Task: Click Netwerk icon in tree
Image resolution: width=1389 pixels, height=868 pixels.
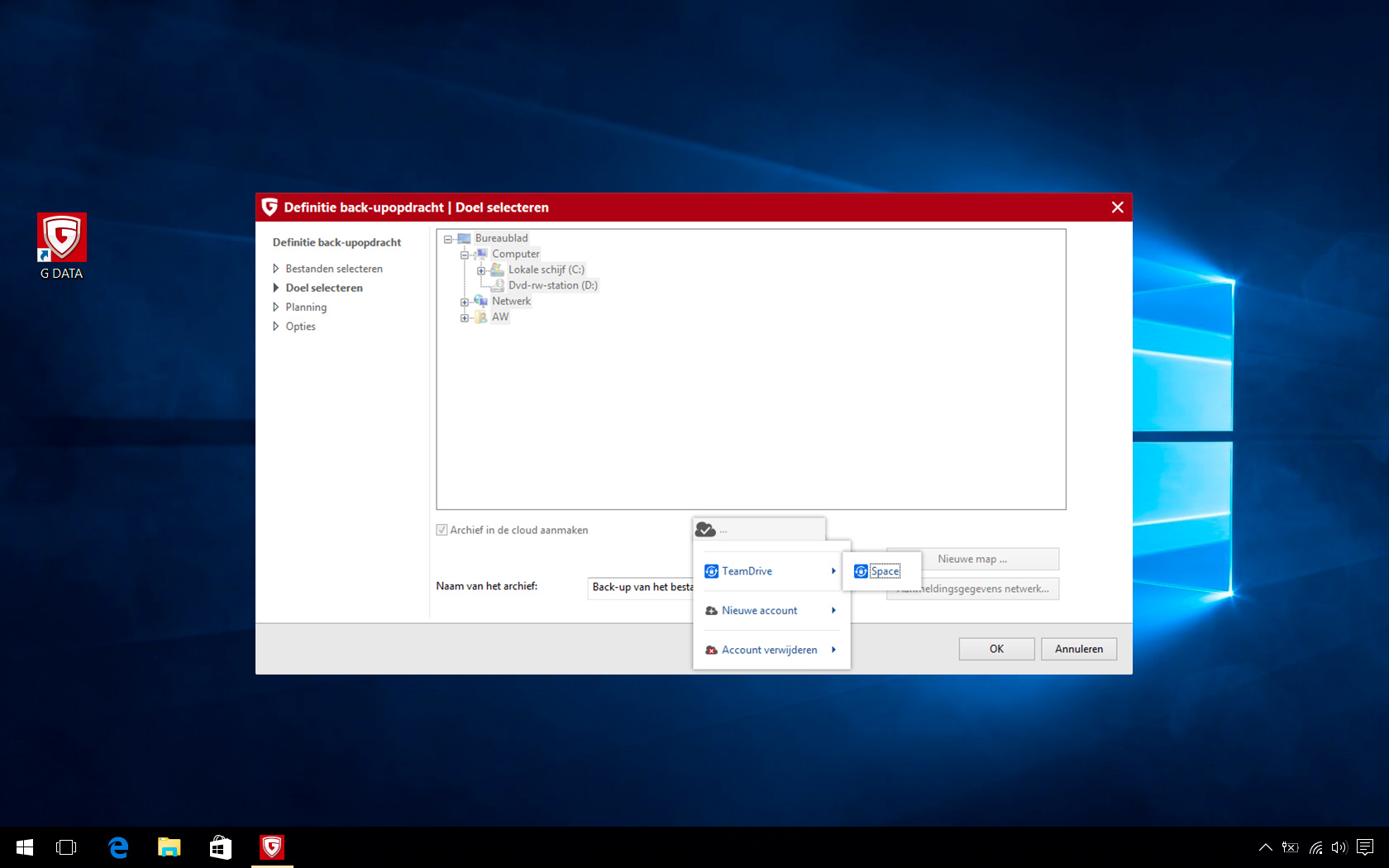Action: click(480, 301)
